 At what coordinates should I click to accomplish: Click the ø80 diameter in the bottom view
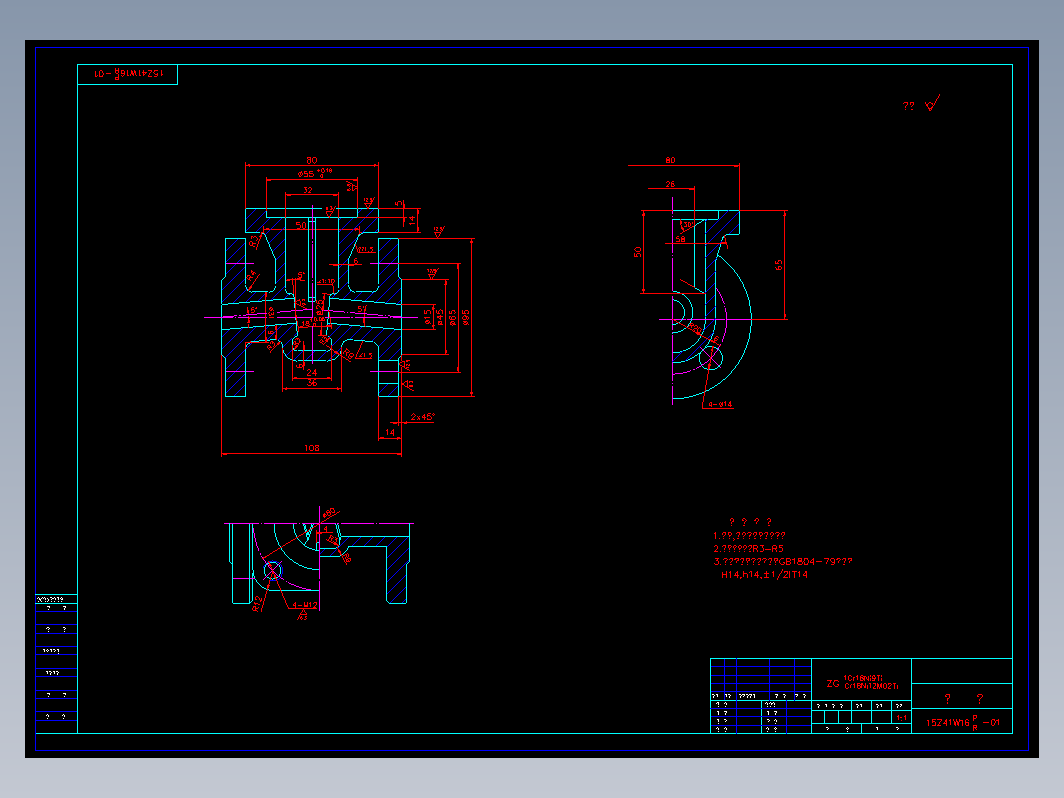click(329, 512)
